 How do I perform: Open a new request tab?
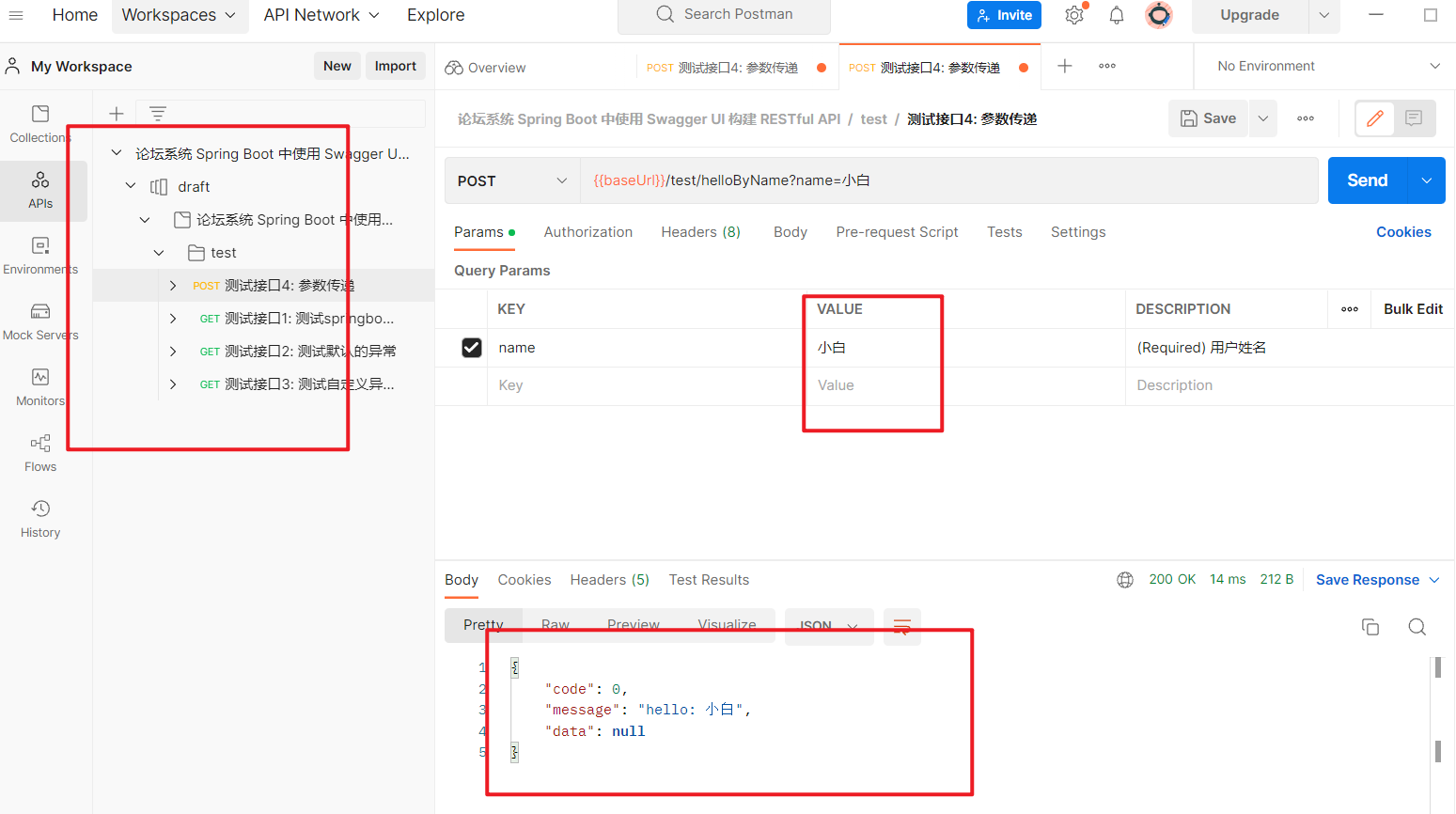click(1065, 66)
